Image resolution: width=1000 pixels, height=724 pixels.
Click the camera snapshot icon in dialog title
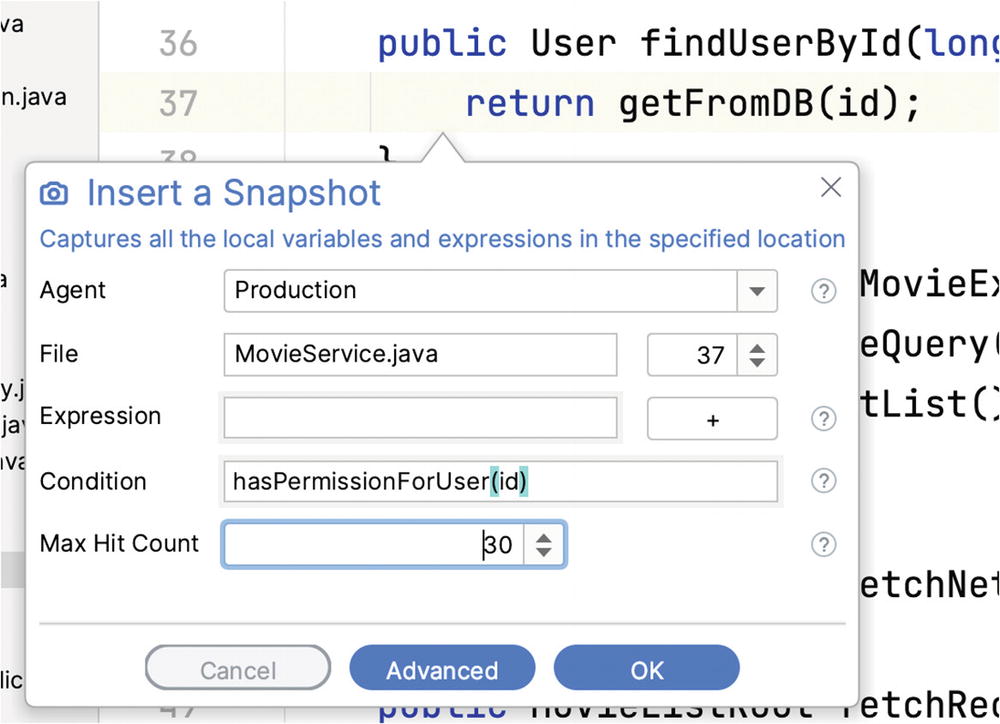(54, 193)
